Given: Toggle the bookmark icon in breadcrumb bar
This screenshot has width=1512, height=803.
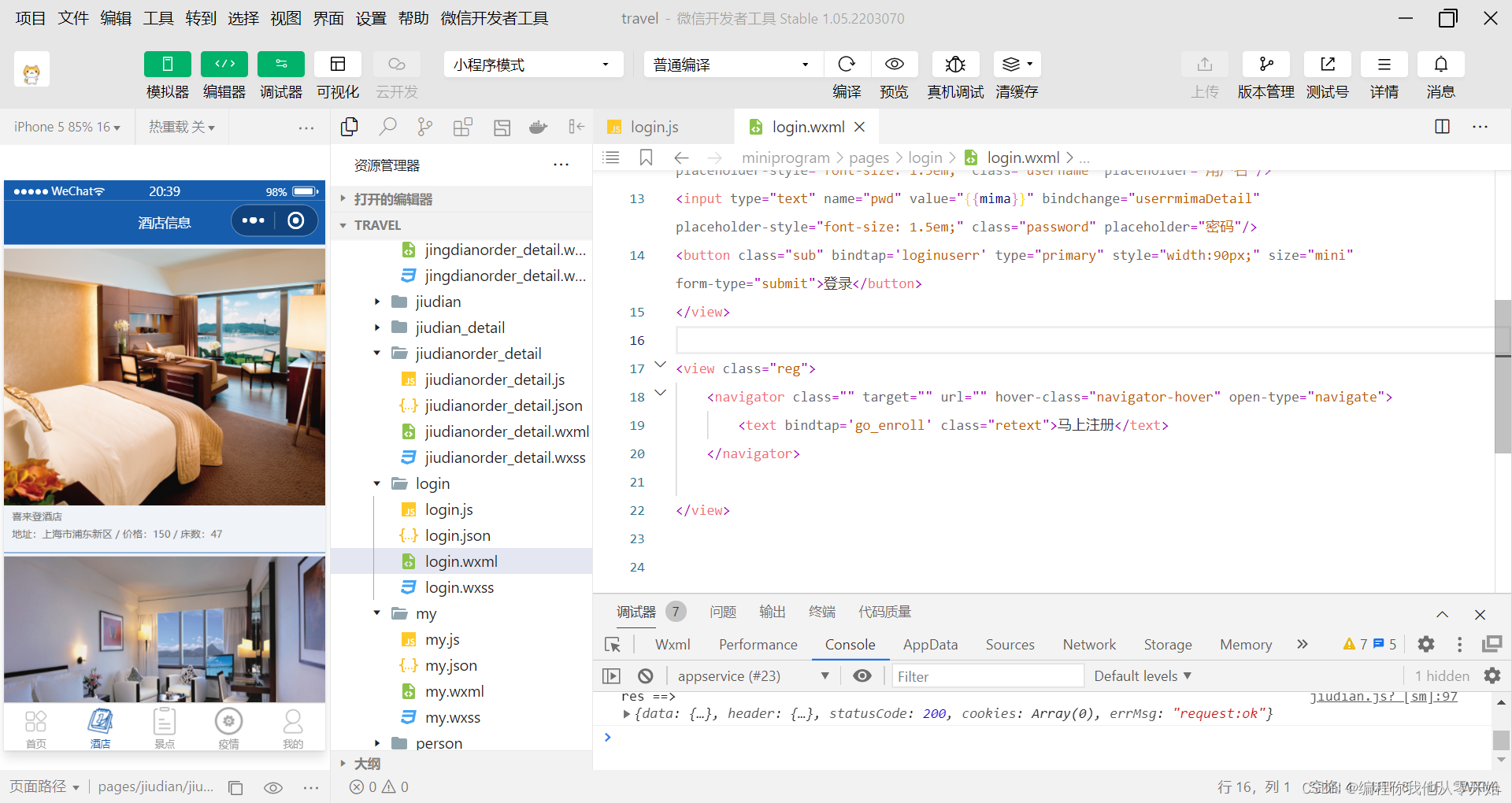Looking at the screenshot, I should (647, 157).
